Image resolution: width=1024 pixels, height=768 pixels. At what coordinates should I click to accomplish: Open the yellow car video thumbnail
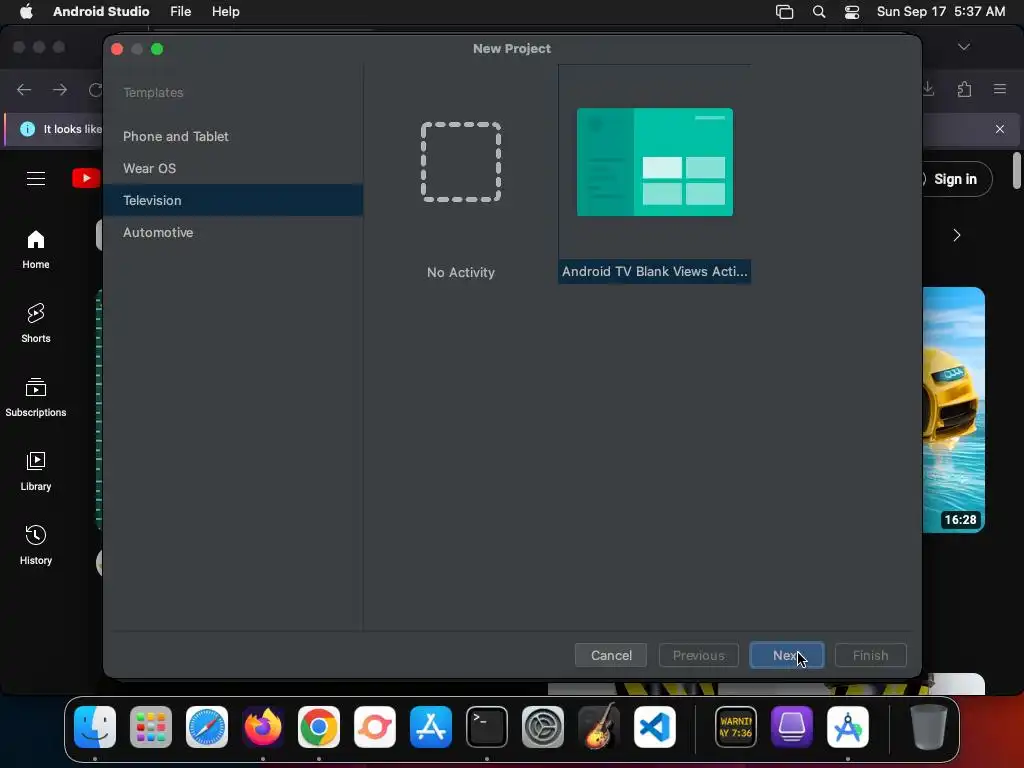(x=953, y=409)
